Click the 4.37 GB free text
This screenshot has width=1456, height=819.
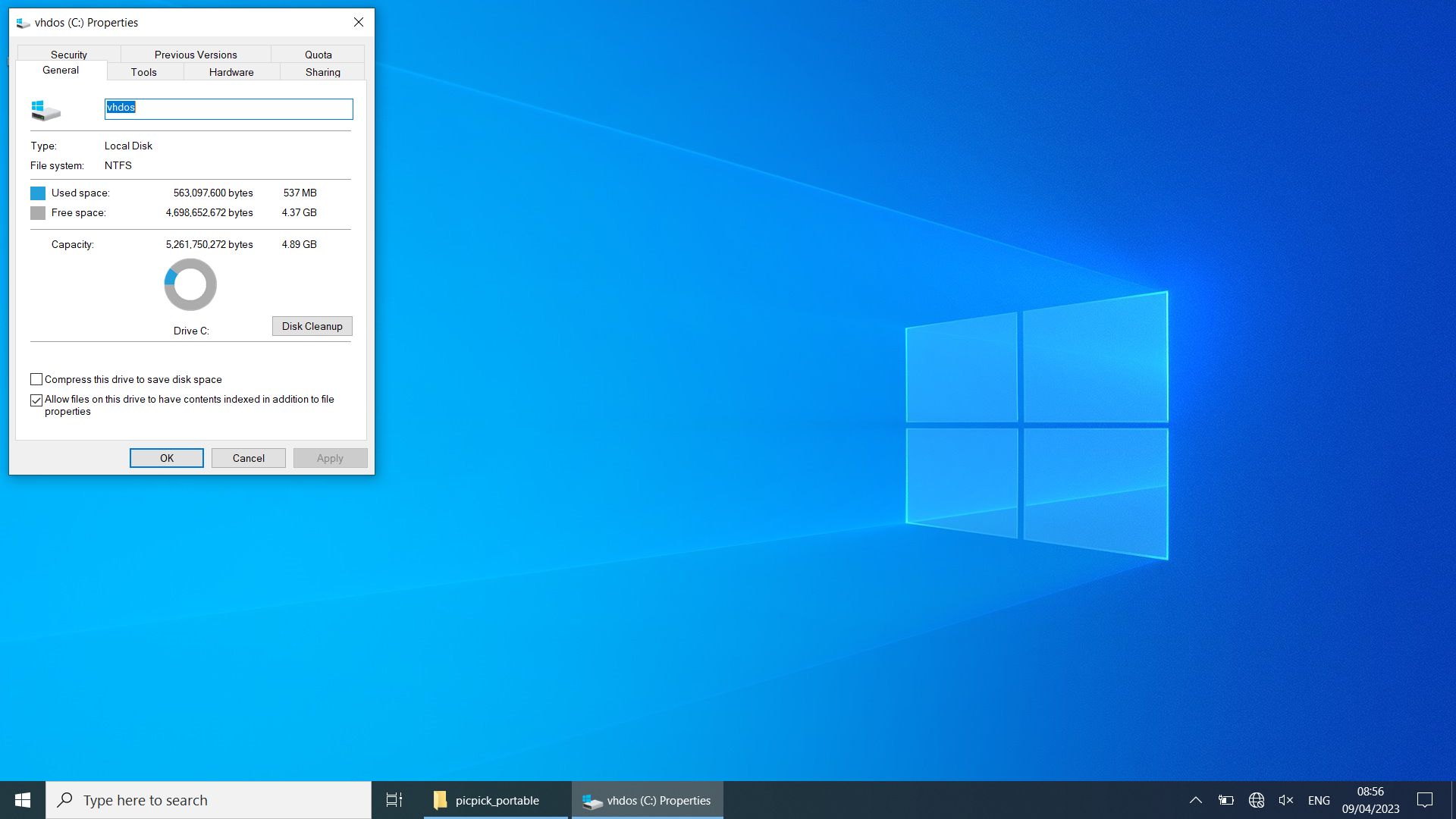[x=300, y=212]
